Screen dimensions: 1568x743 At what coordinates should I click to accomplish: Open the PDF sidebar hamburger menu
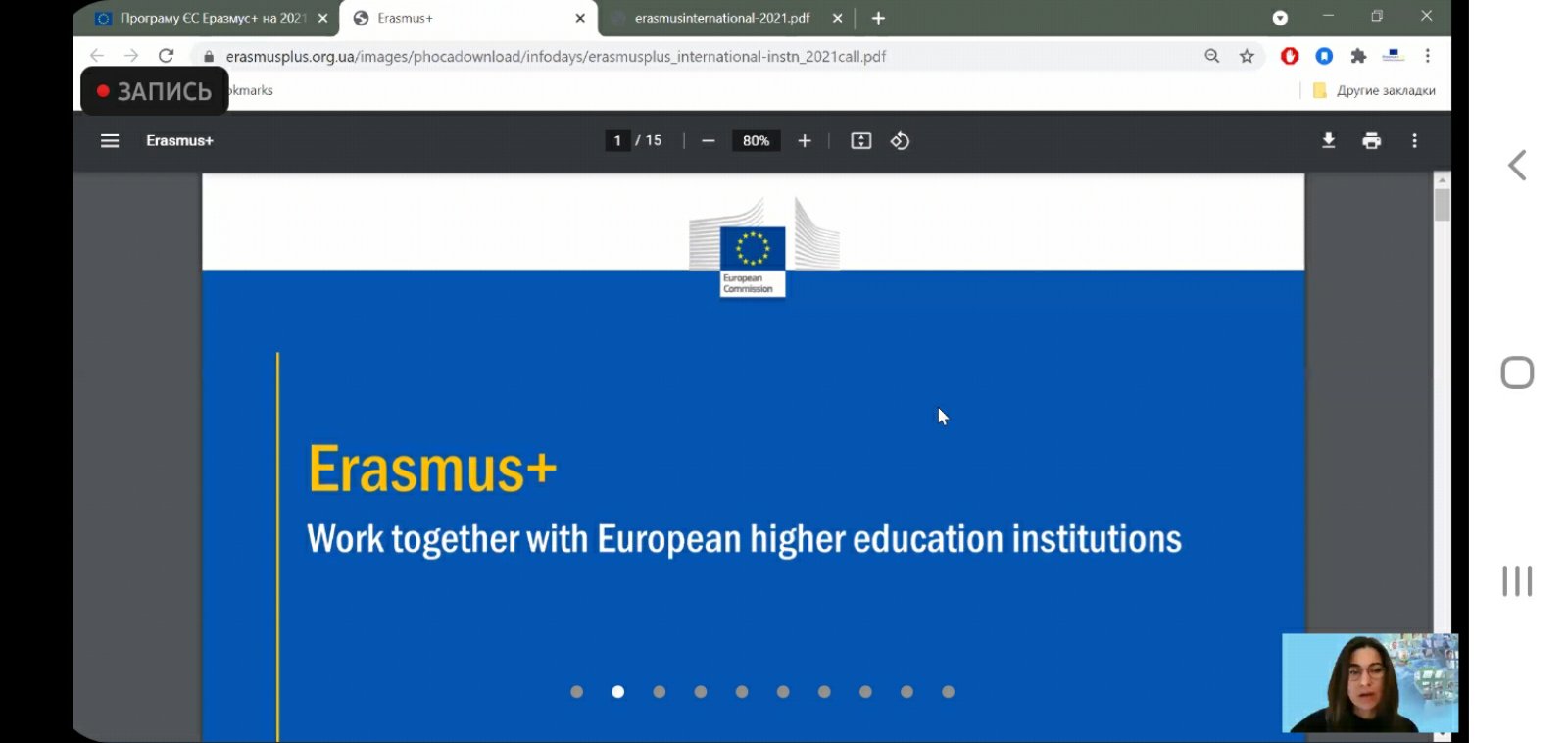110,141
